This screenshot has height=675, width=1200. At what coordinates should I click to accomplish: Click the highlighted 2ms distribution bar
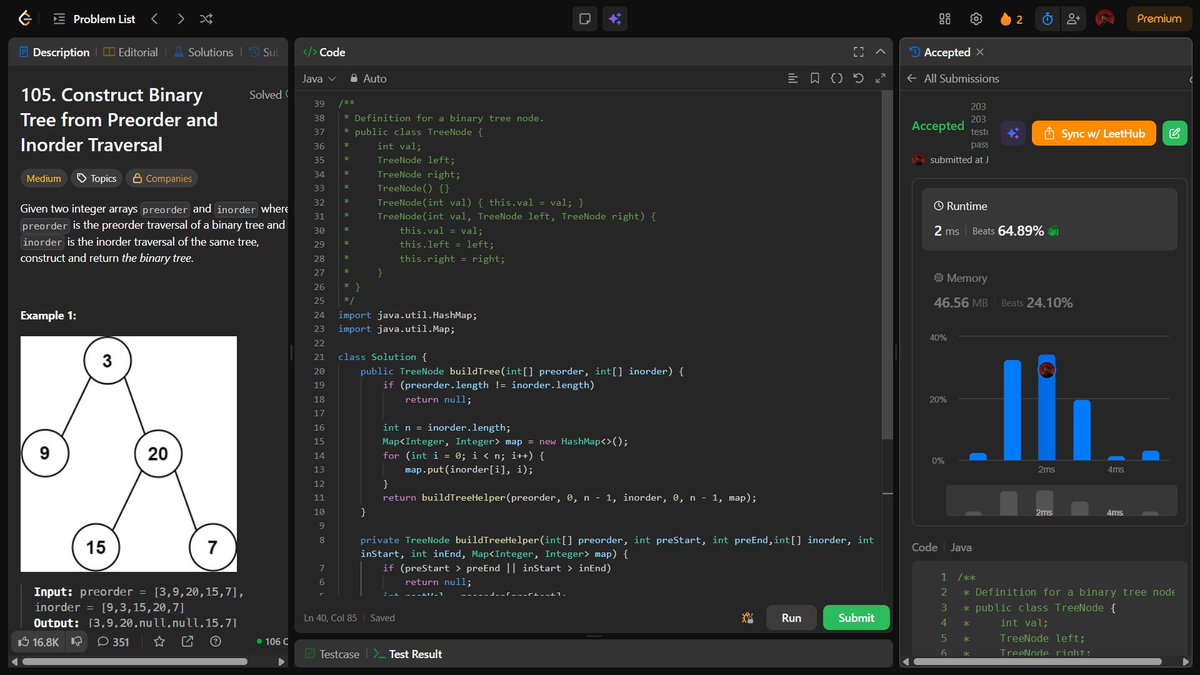[1046, 407]
